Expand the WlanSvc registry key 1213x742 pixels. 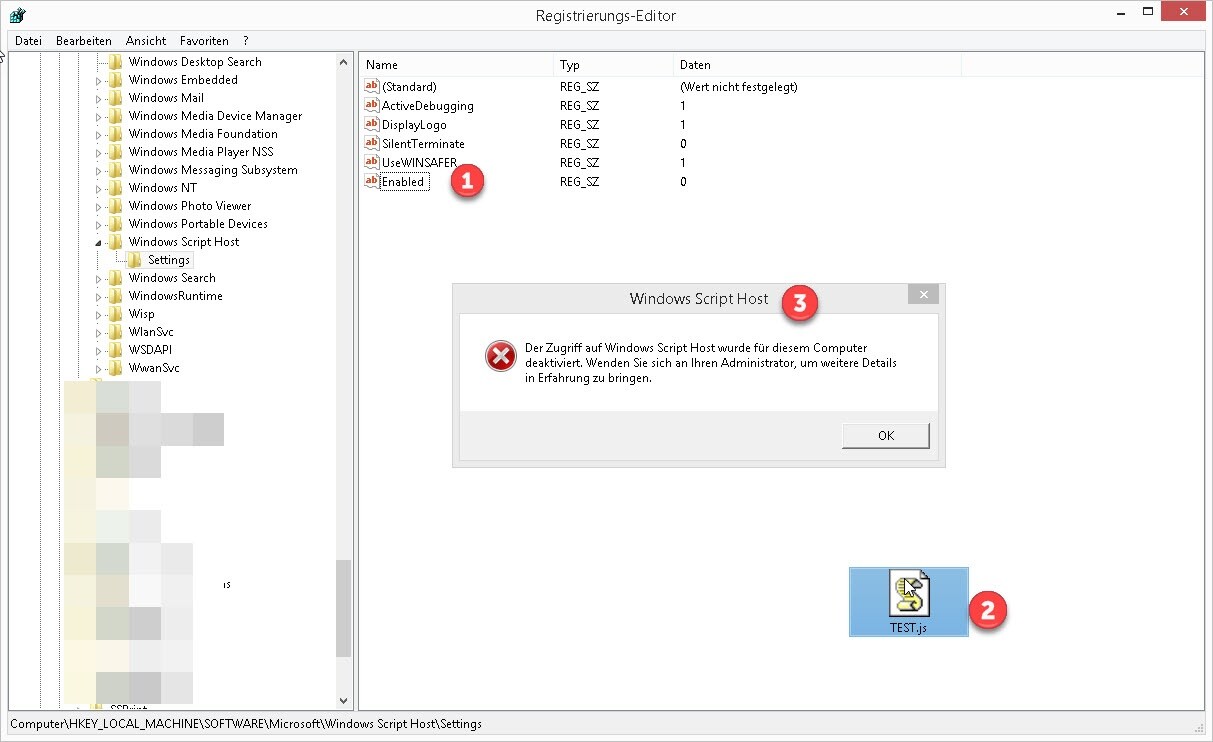tap(97, 331)
